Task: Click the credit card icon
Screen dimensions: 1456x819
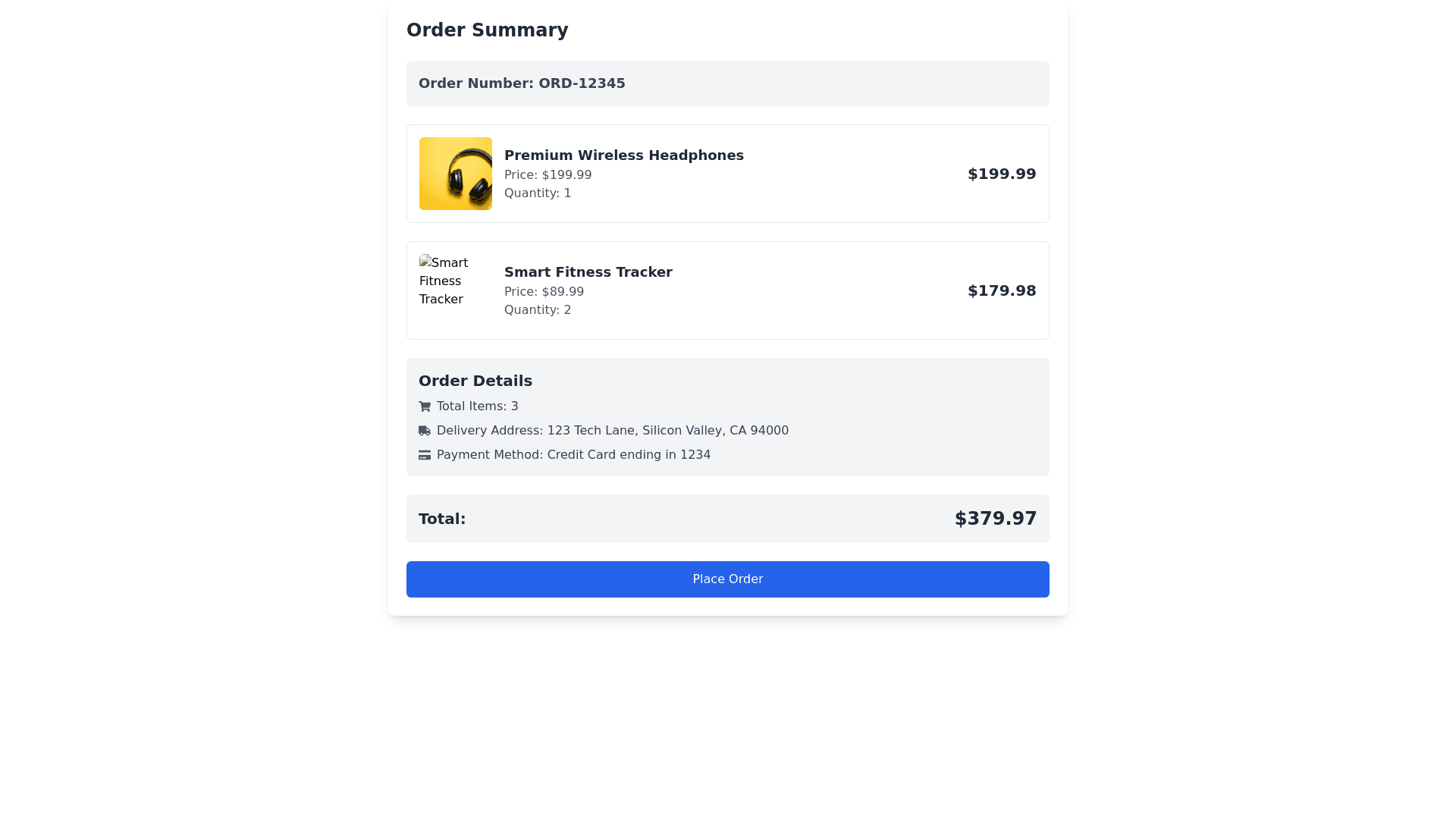Action: 425,455
